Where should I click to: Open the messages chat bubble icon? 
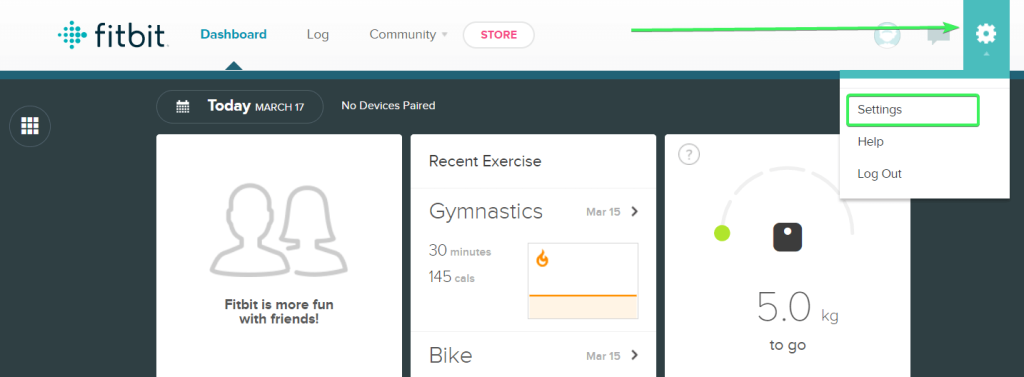(x=938, y=35)
